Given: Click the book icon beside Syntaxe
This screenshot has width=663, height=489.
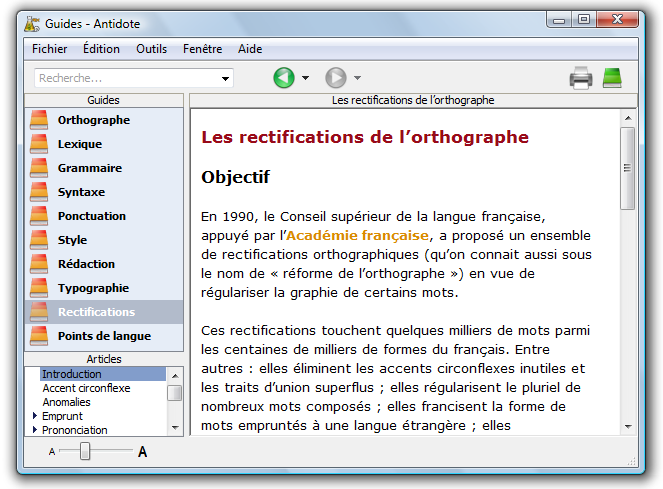Looking at the screenshot, I should click(39, 192).
